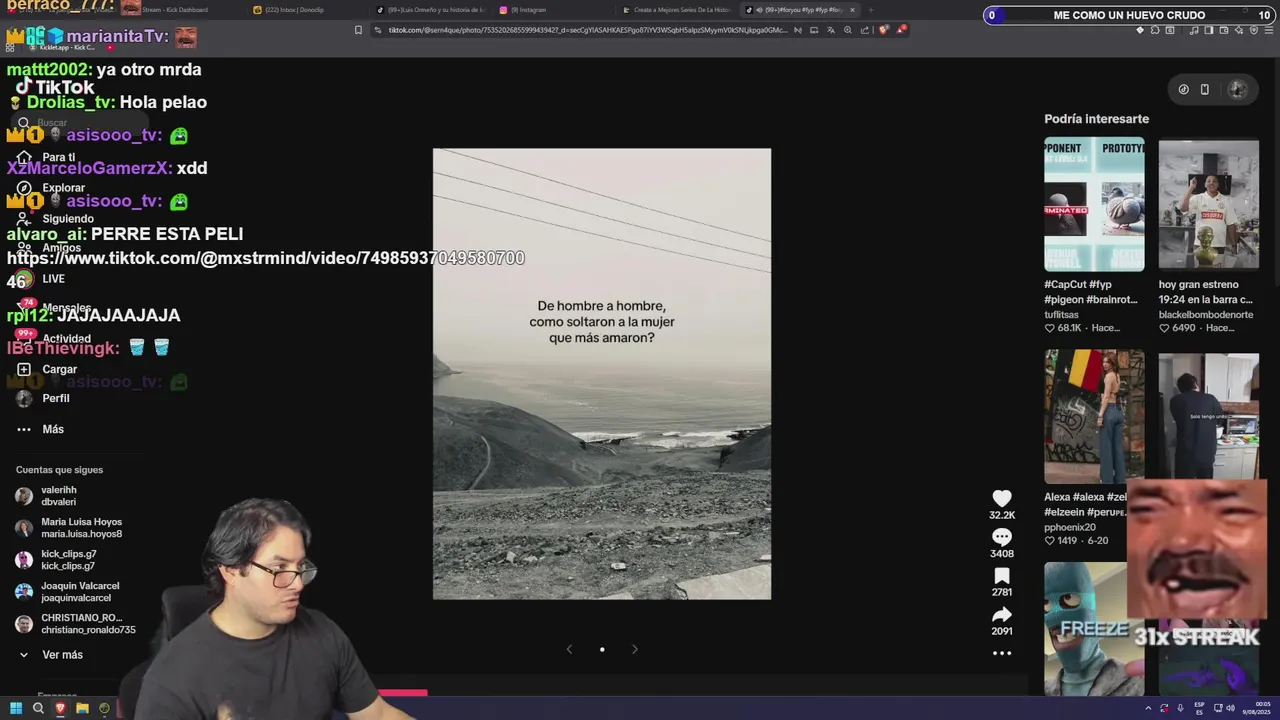Screen dimensions: 1280x720
Task: Open Windows taskbar search
Action: (x=38, y=708)
